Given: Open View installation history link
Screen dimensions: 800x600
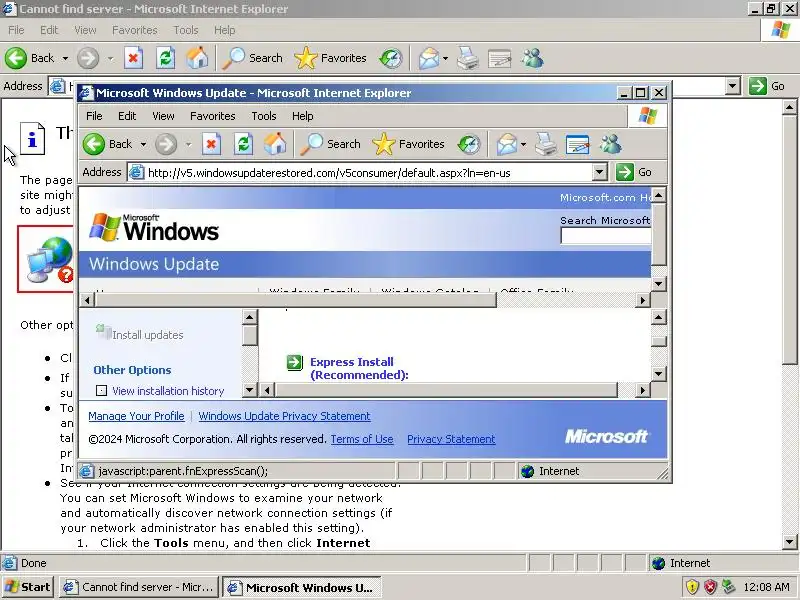Looking at the screenshot, I should coord(168,391).
